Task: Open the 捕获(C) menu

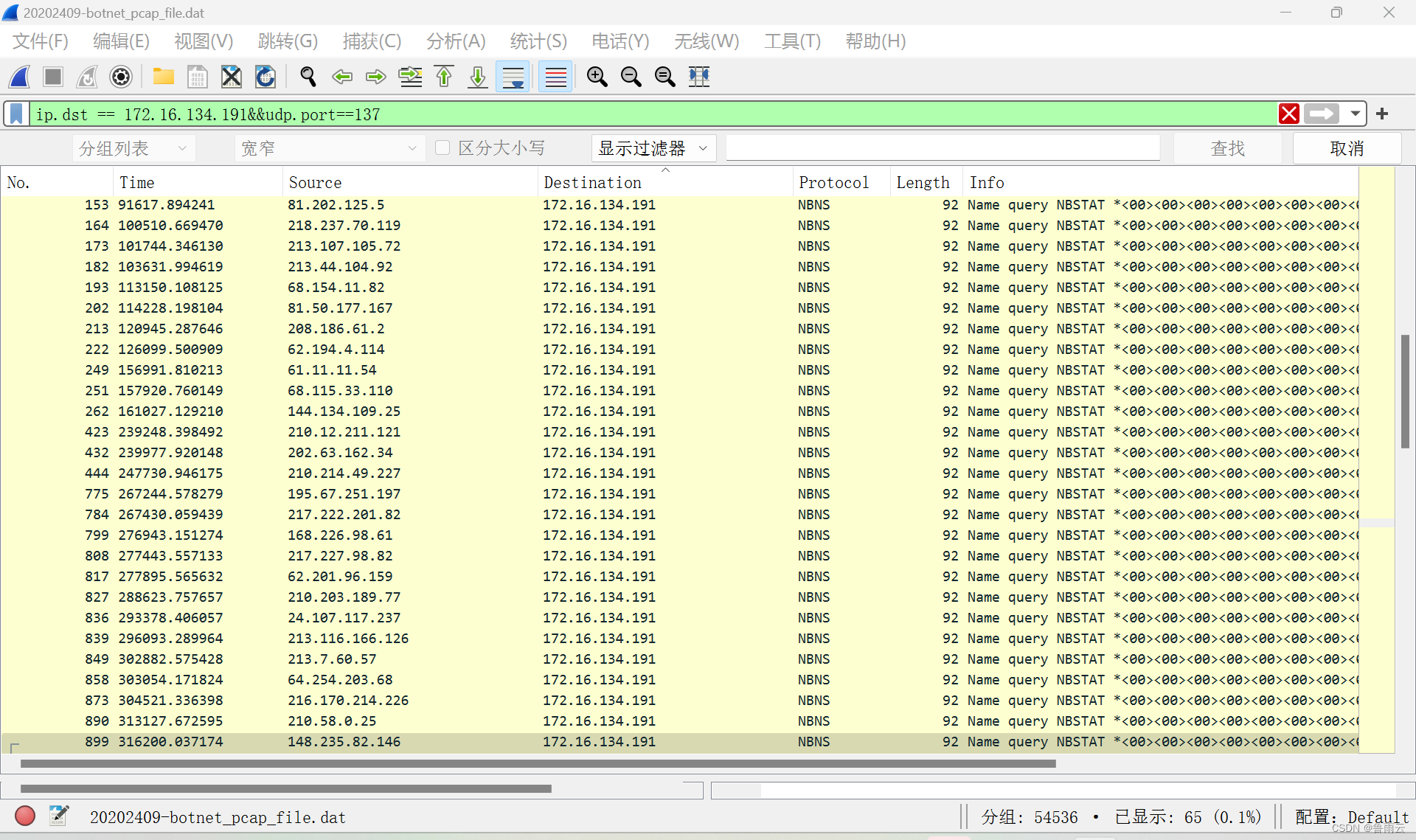Action: click(372, 41)
